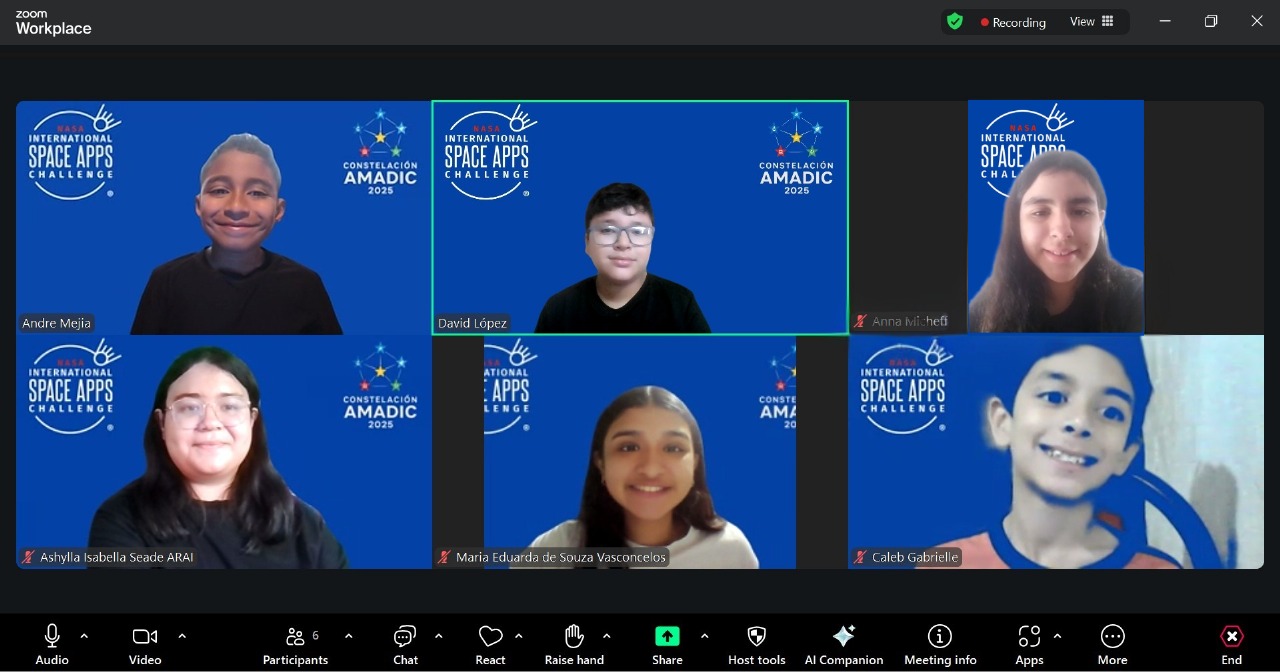Screen dimensions: 1280x672
Task: Open the More options menu
Action: [1112, 637]
